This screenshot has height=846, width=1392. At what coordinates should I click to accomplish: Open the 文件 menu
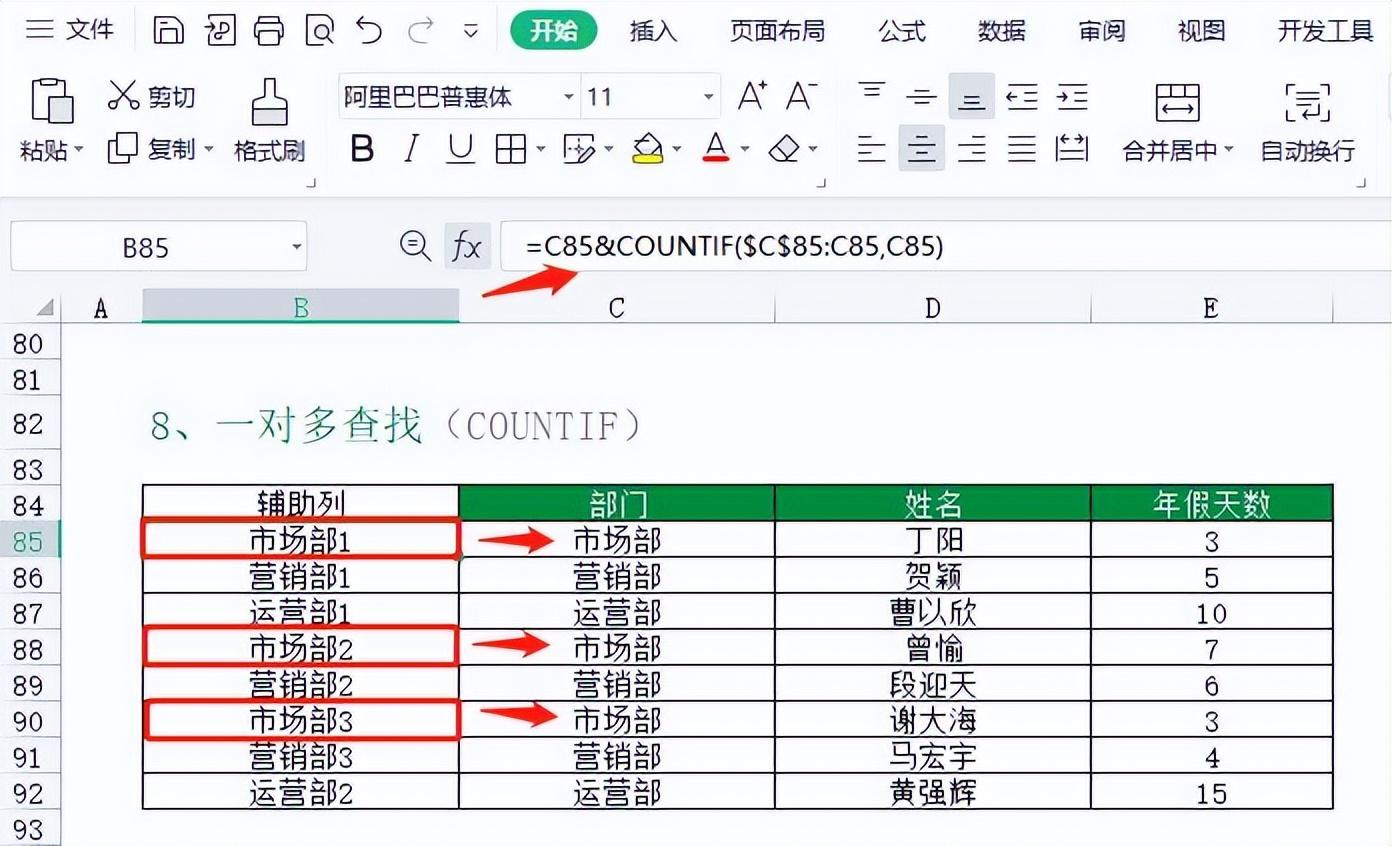(70, 30)
